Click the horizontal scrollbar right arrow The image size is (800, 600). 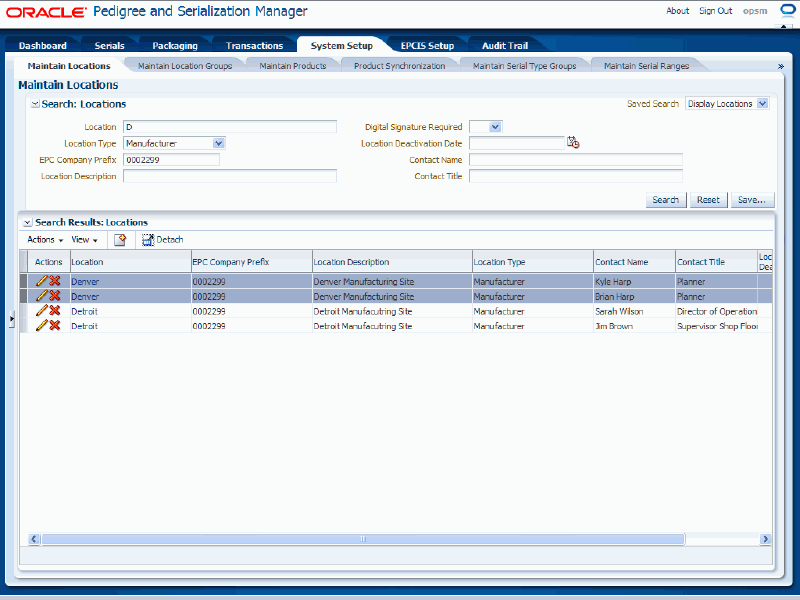coord(765,539)
